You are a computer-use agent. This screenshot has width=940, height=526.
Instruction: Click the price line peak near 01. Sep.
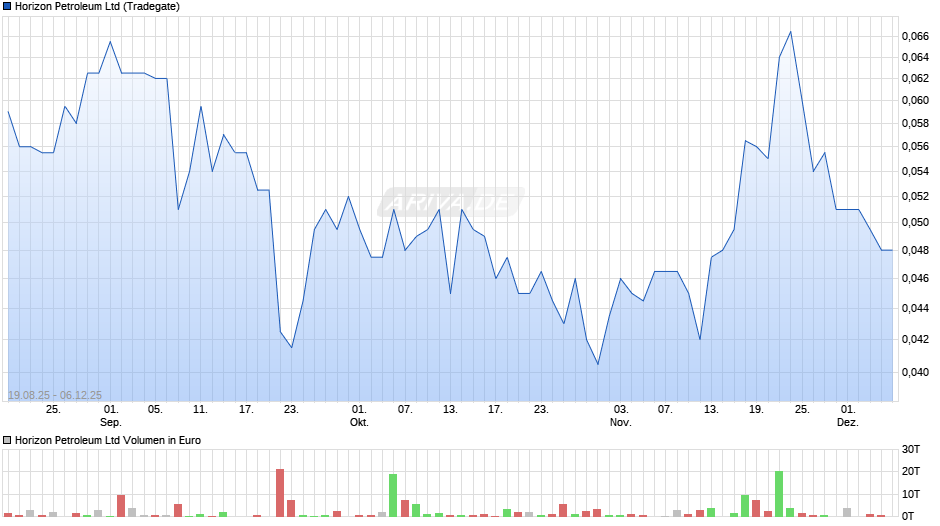pyautogui.click(x=110, y=41)
